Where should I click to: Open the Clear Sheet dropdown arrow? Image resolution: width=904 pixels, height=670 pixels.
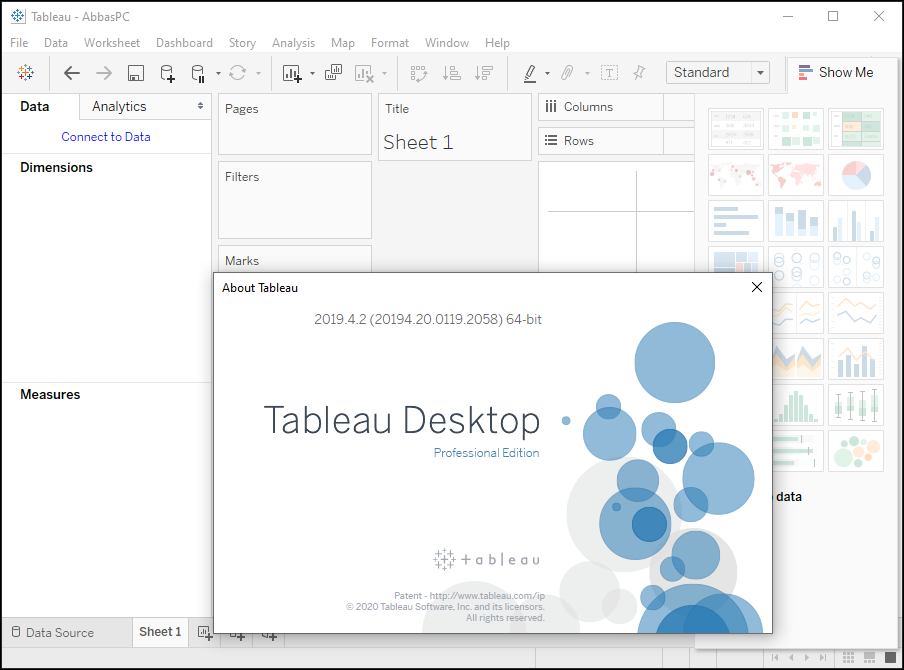click(x=385, y=73)
